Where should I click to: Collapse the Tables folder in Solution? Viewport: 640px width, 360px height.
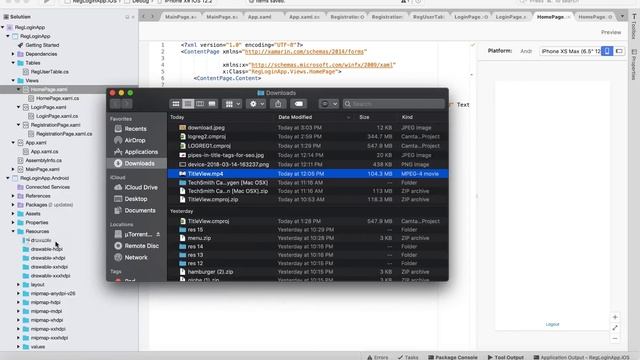coord(13,63)
